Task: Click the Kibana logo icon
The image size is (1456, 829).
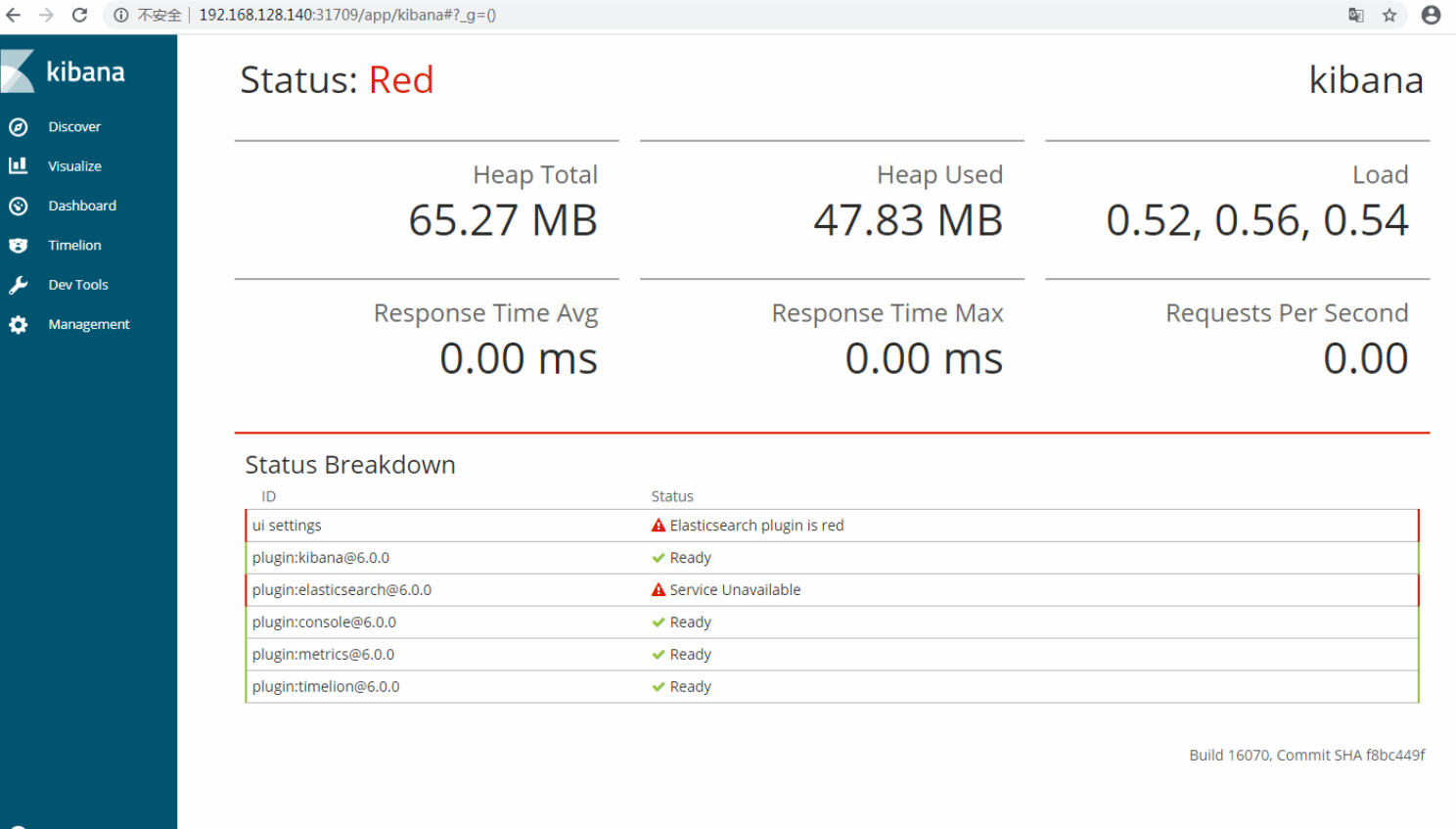Action: pyautogui.click(x=18, y=71)
